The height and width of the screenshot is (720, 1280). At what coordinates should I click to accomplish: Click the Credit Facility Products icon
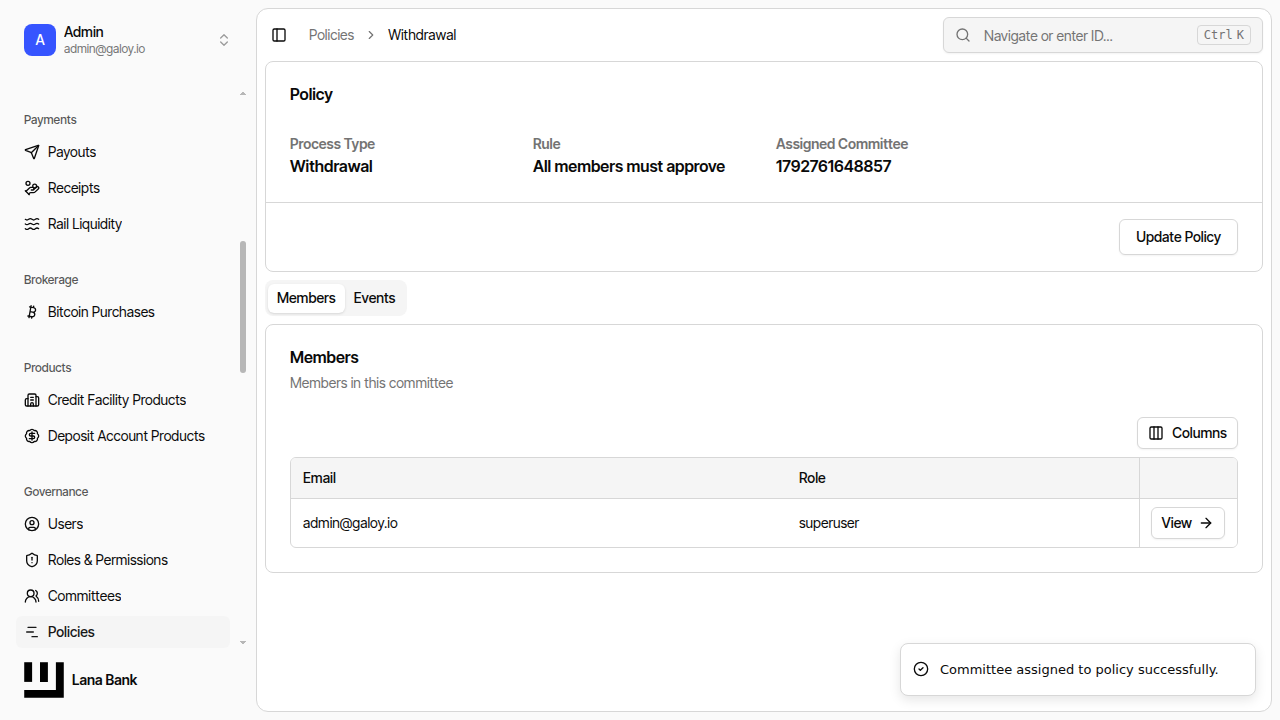pyautogui.click(x=32, y=400)
